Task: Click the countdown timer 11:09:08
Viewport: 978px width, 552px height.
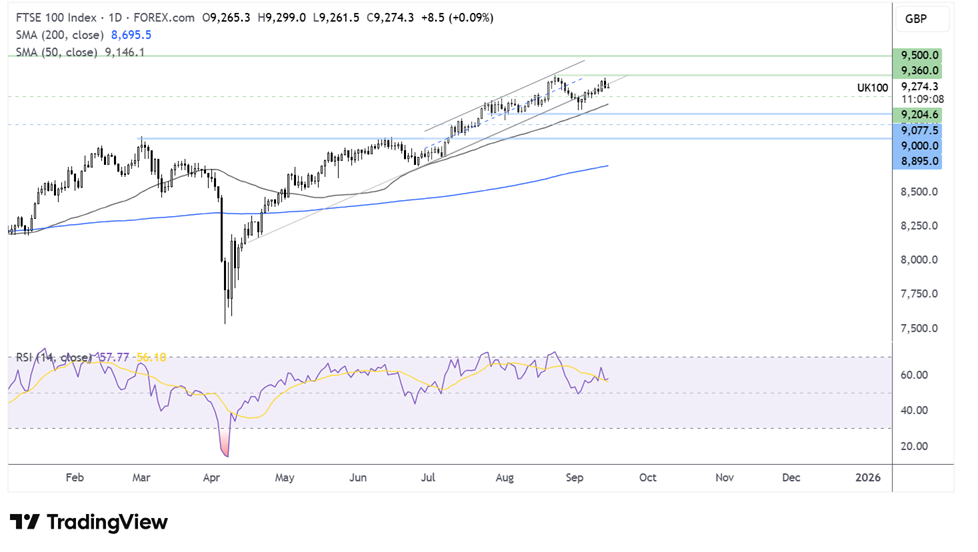Action: click(922, 99)
